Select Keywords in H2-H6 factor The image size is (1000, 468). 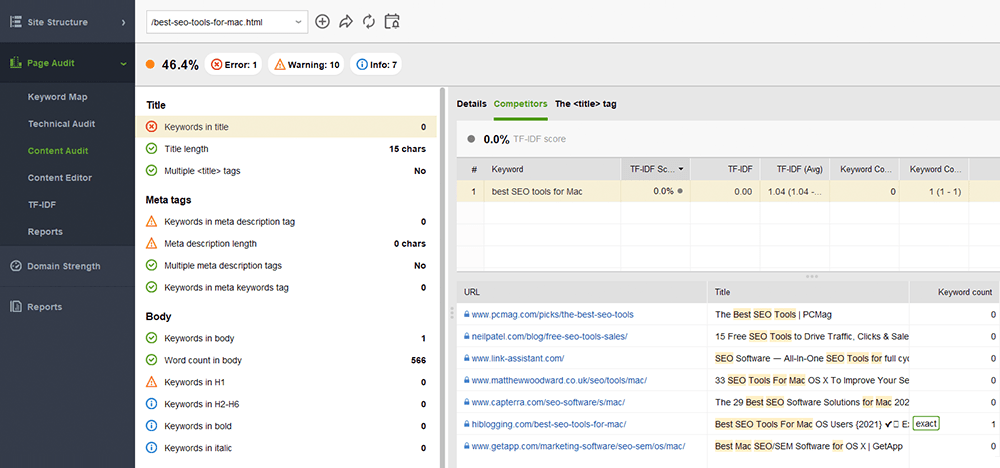pos(286,404)
